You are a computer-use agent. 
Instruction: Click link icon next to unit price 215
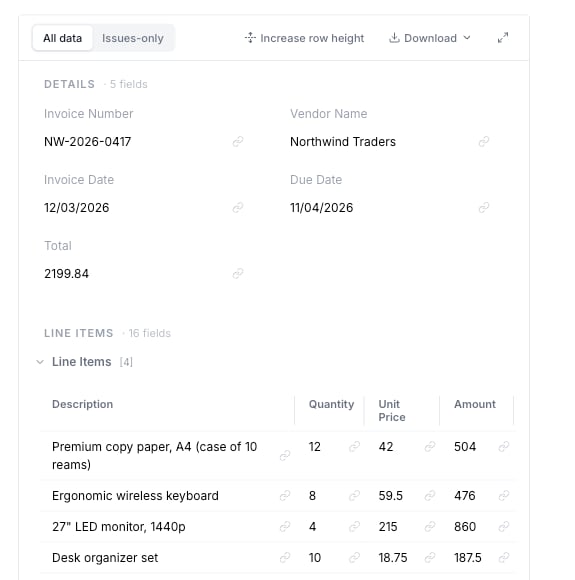(430, 526)
